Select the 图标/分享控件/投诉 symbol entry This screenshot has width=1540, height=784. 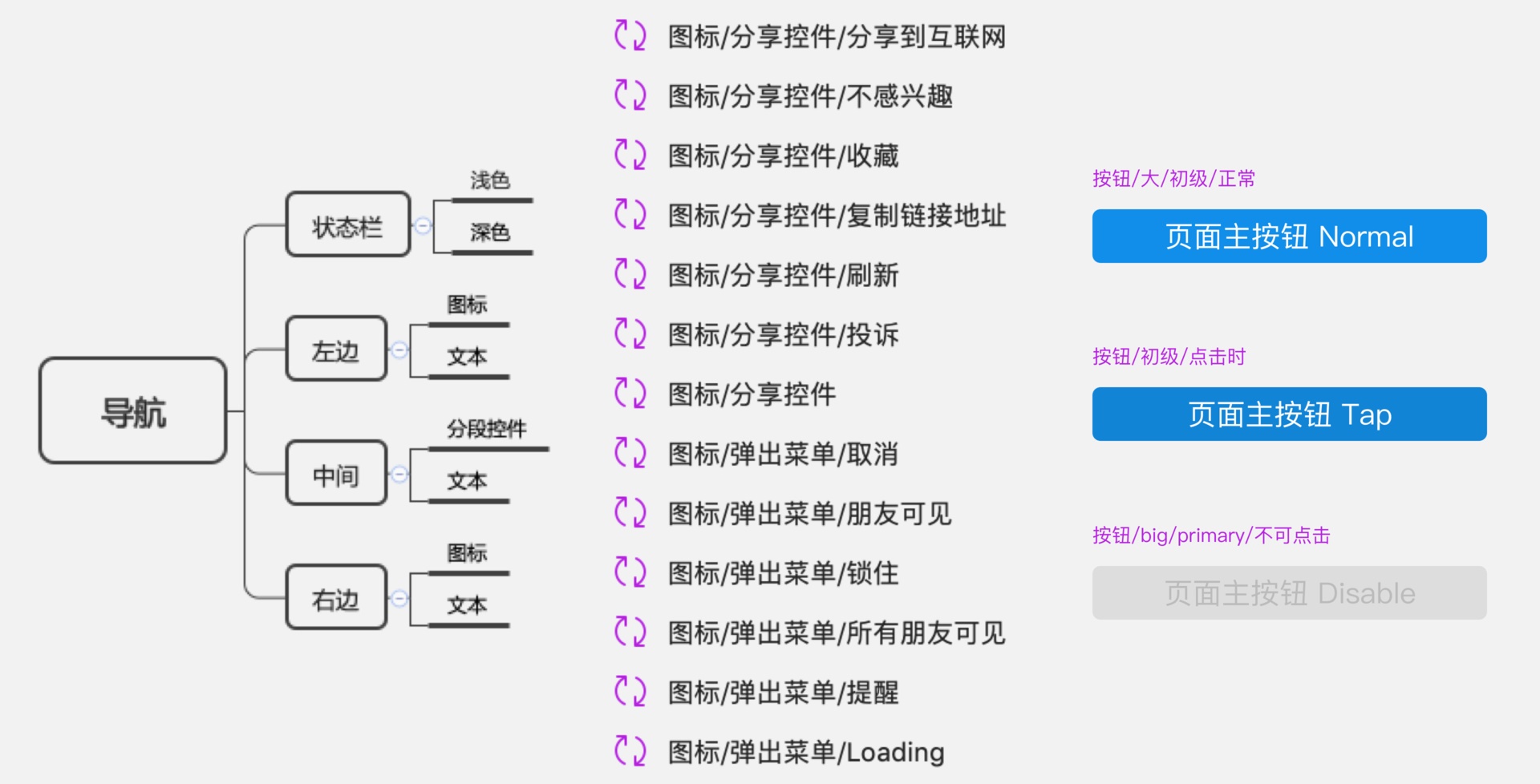coord(783,334)
